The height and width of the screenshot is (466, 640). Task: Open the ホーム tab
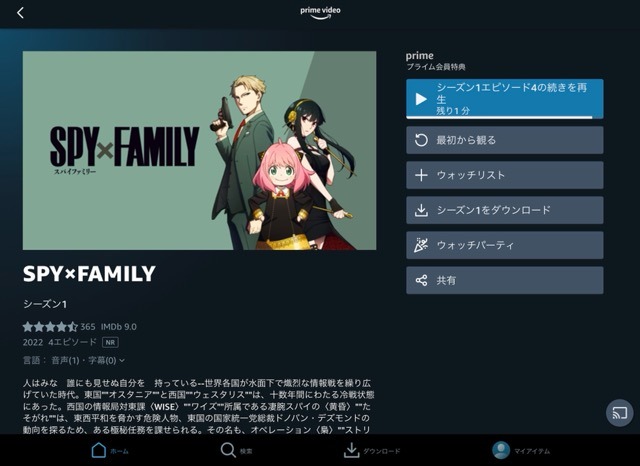click(x=110, y=450)
